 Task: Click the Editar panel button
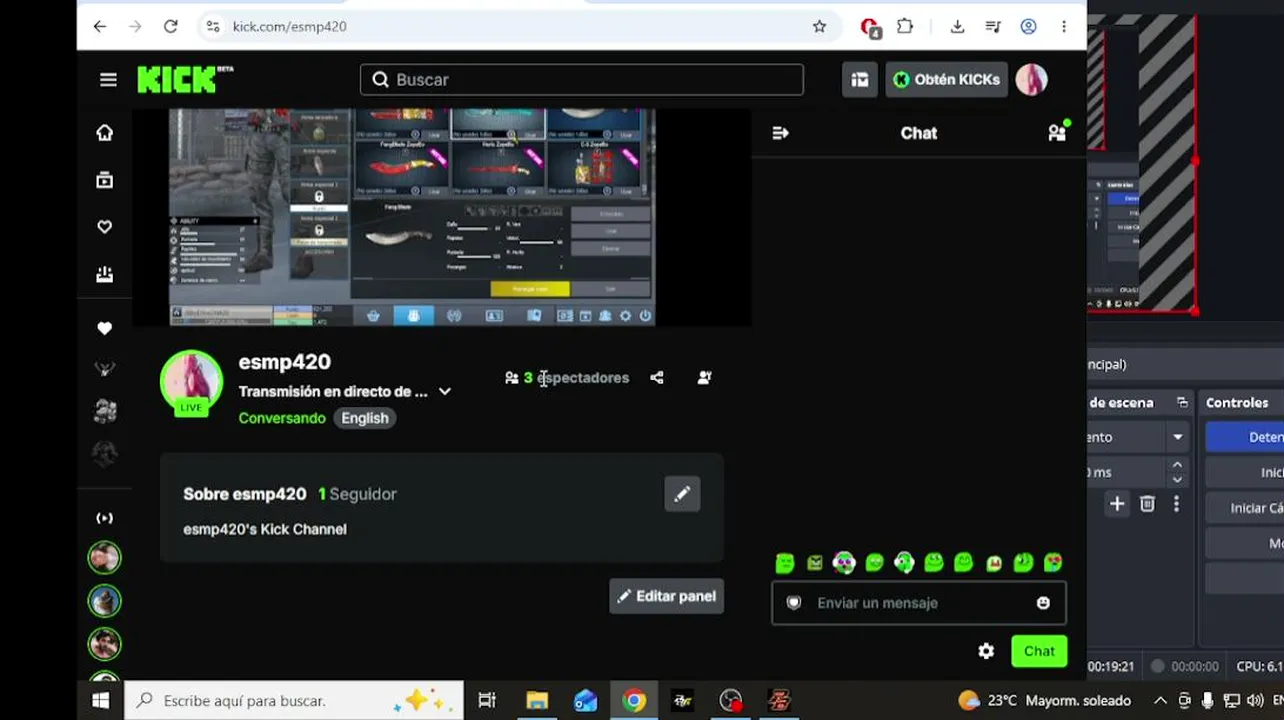666,596
